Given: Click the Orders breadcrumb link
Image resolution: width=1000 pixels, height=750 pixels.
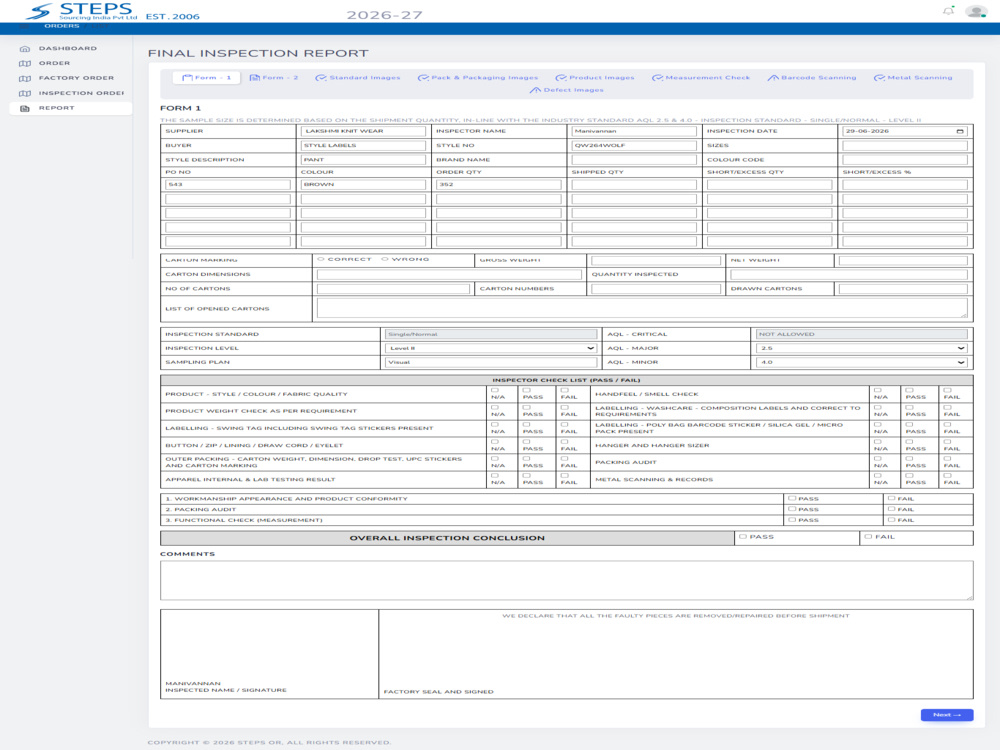Looking at the screenshot, I should tap(62, 26).
